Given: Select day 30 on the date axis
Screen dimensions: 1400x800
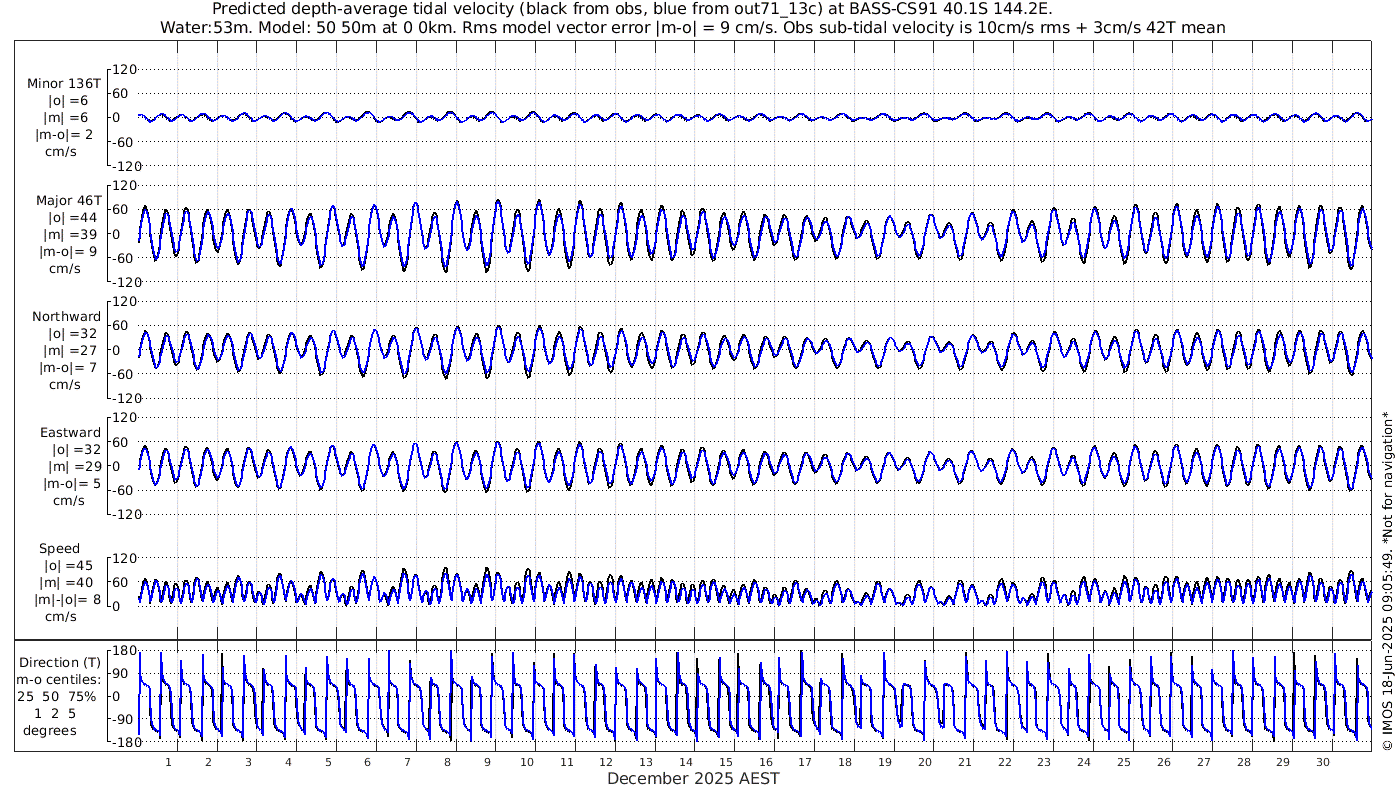Looking at the screenshot, I should click(1322, 762).
